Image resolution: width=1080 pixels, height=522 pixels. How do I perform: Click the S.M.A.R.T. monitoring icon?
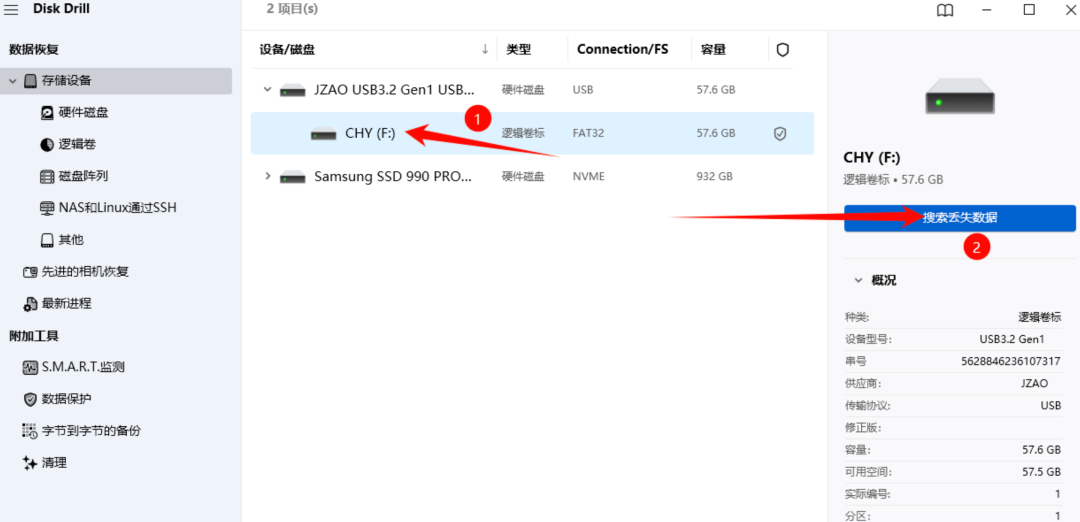[x=30, y=367]
